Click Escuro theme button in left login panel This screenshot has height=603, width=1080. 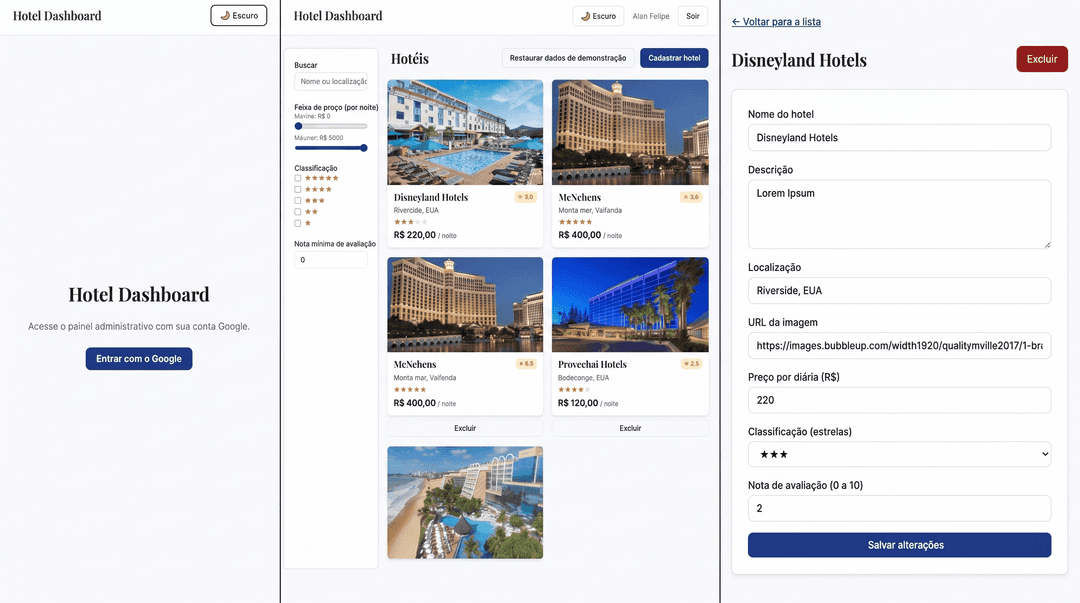click(x=238, y=15)
